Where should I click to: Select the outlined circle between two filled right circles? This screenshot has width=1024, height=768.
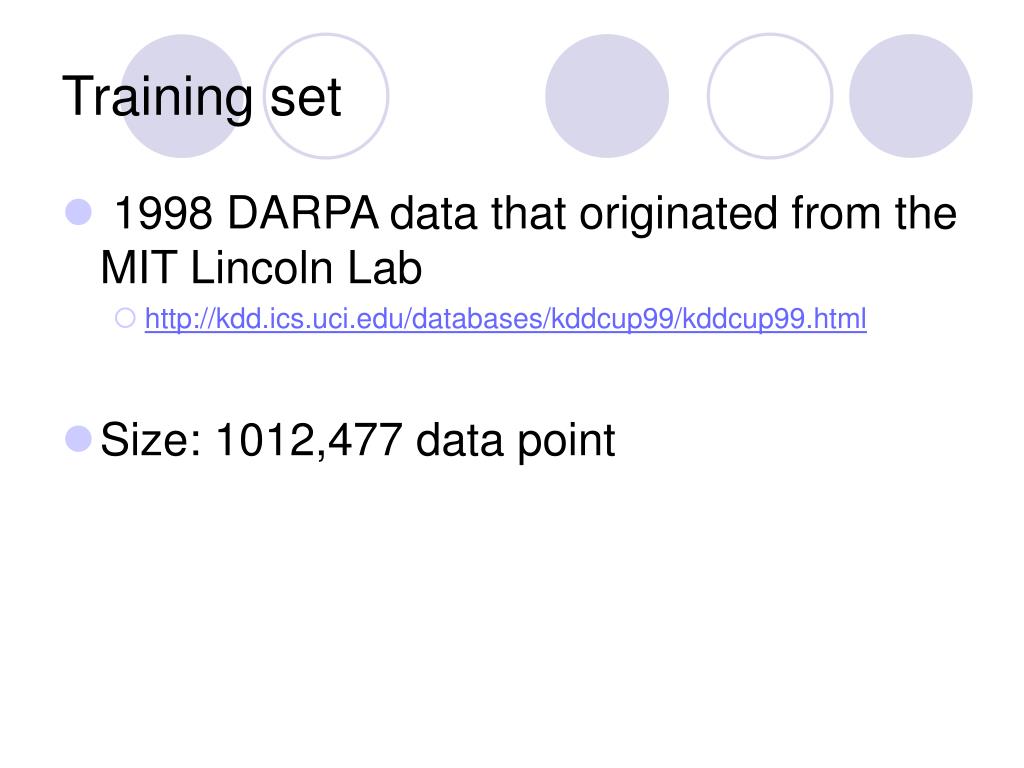[770, 96]
